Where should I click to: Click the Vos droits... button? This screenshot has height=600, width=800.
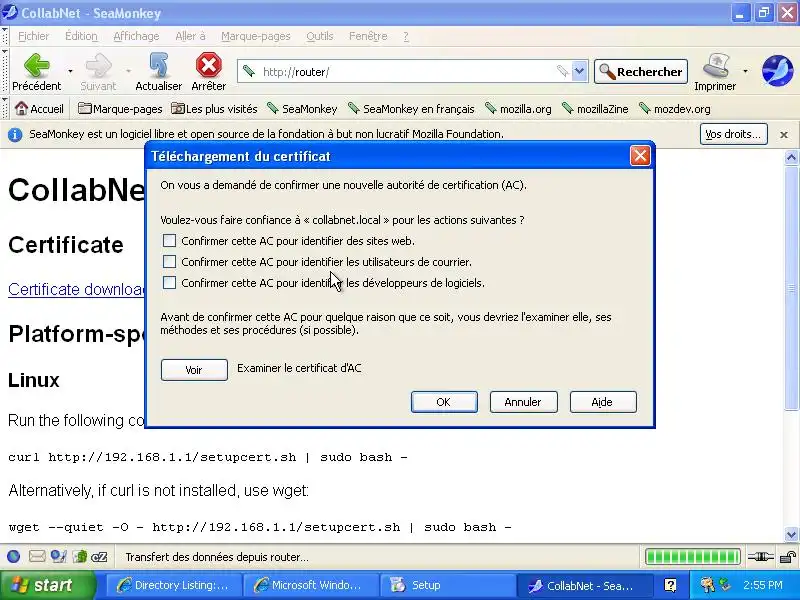pos(734,134)
